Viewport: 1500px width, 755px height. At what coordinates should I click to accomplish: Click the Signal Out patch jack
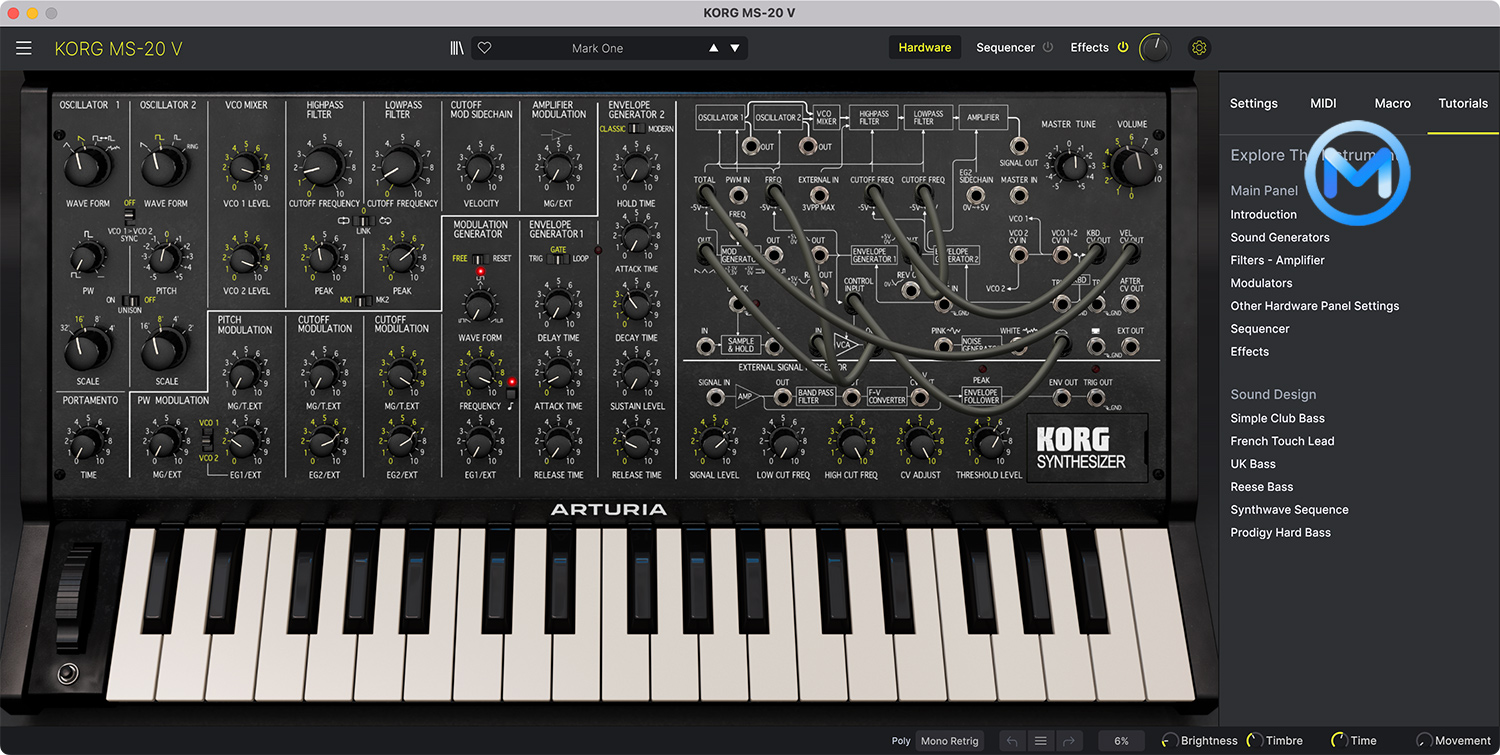(x=1018, y=146)
